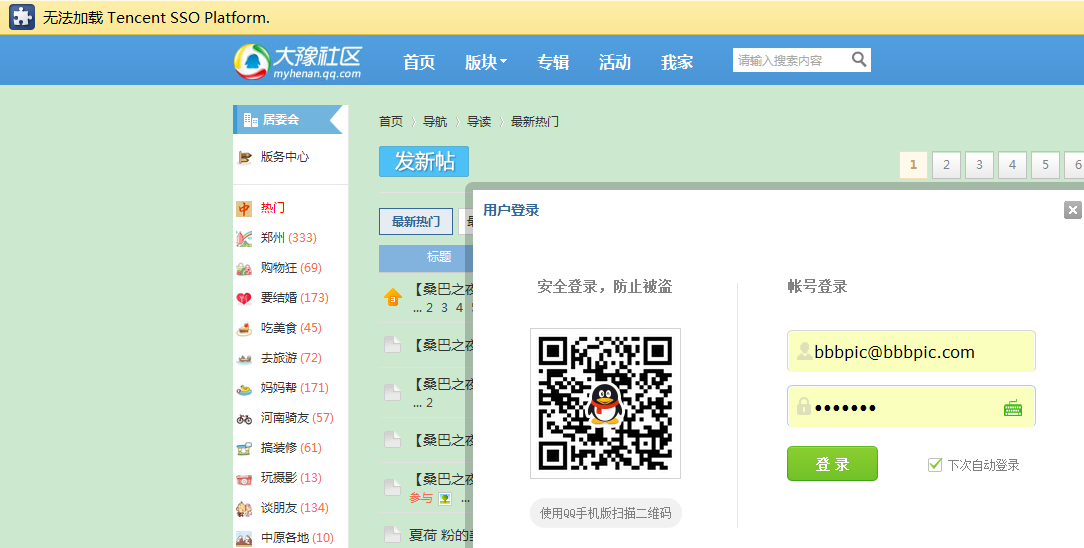
Task: Open the 服务中心 sidebar link
Action: (x=285, y=157)
